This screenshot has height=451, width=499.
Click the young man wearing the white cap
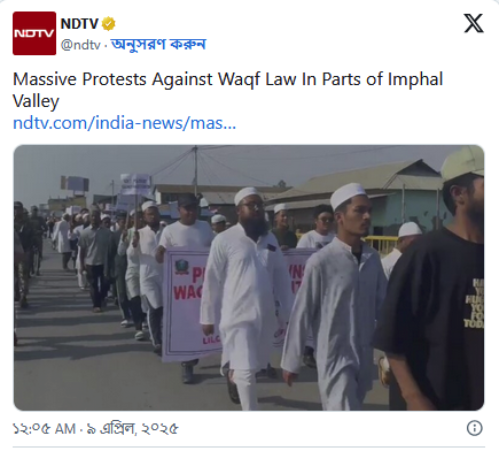coord(337,300)
